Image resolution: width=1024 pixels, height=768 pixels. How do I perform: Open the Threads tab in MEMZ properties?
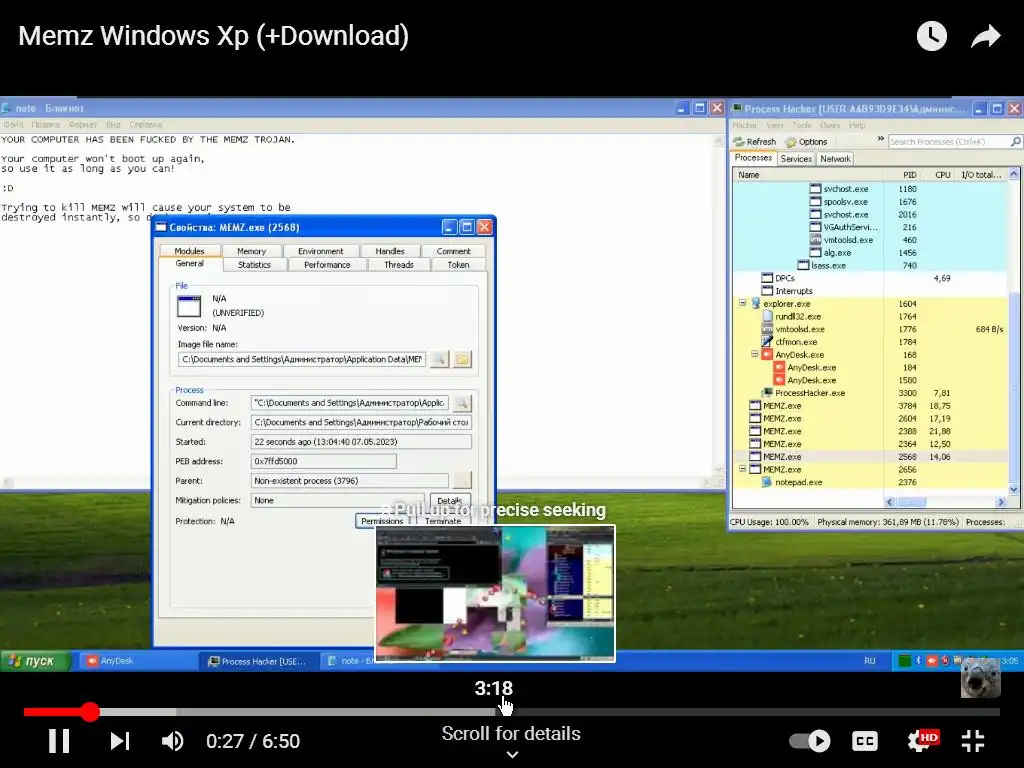pyautogui.click(x=398, y=264)
